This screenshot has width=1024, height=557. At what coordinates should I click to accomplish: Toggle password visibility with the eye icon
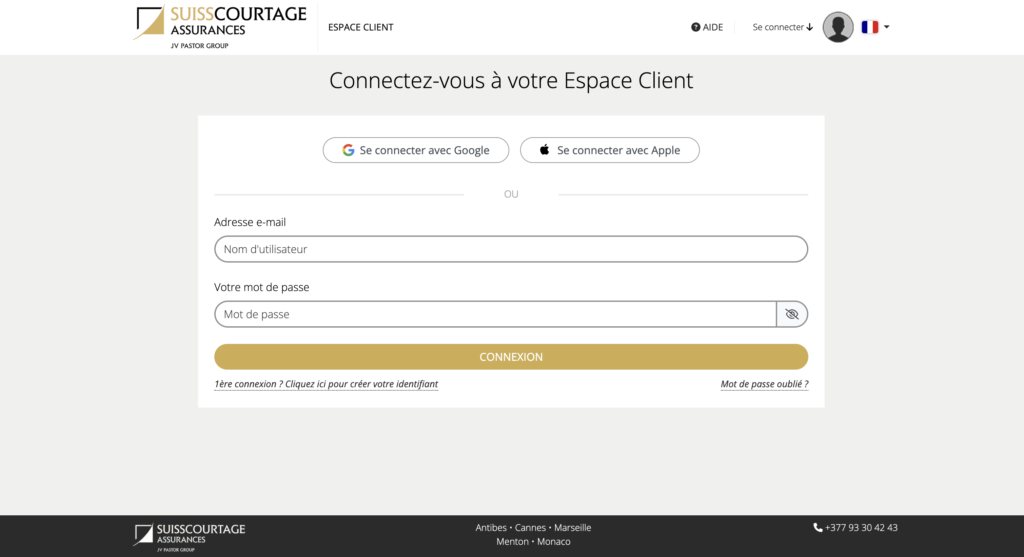point(792,314)
